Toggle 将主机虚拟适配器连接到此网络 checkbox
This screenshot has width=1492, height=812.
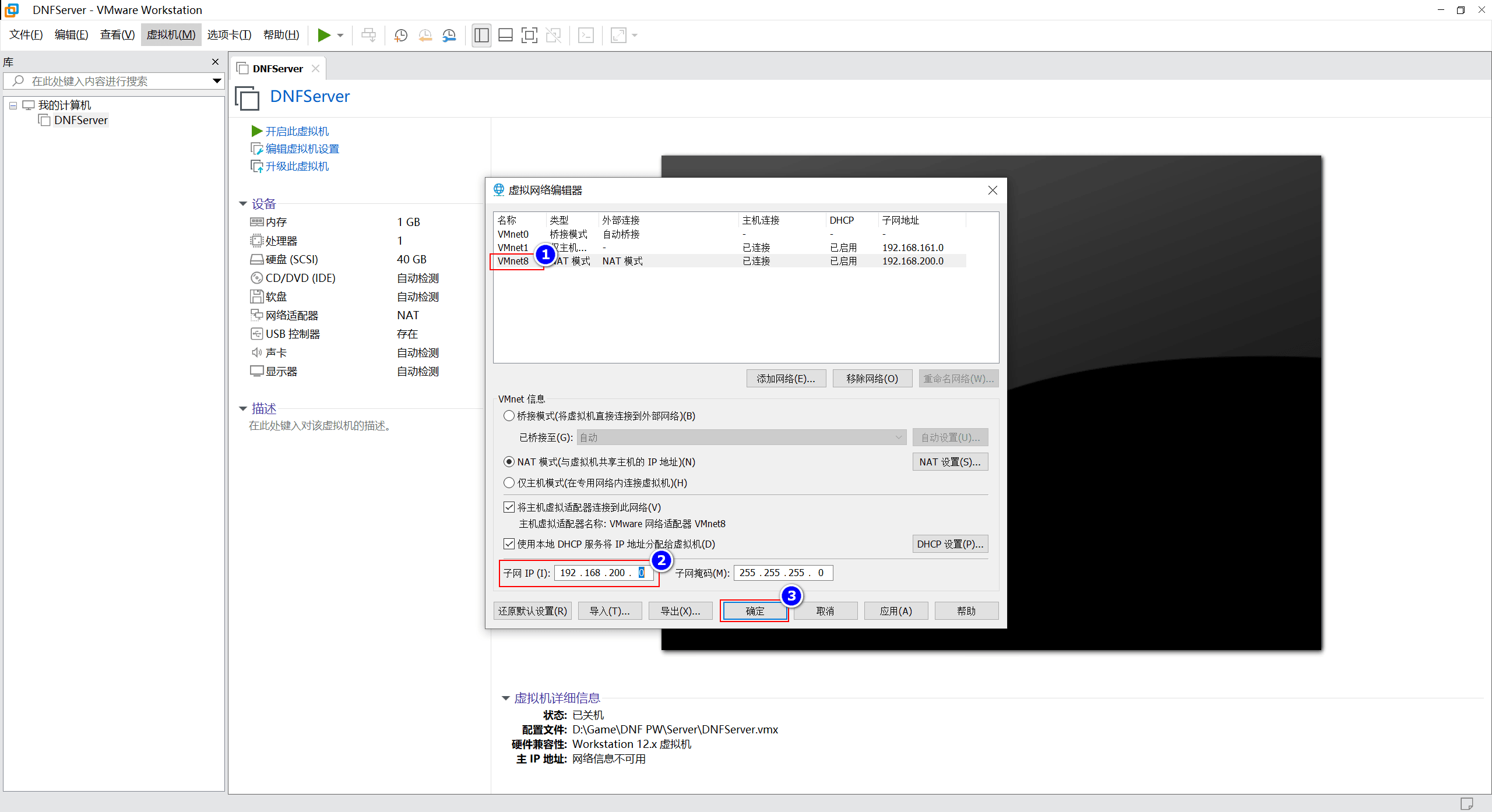509,507
